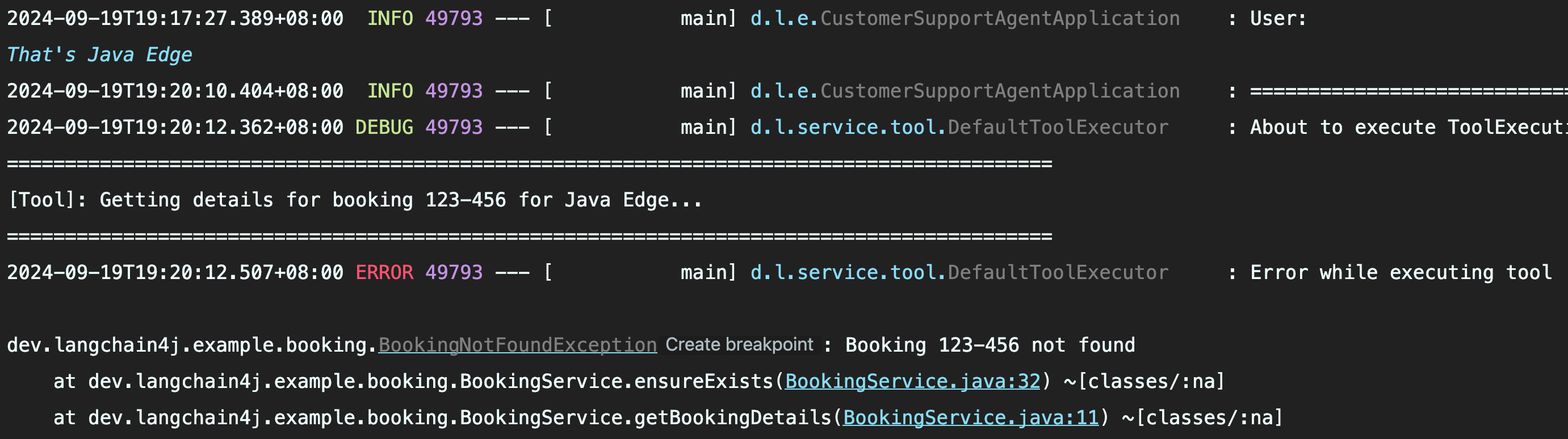This screenshot has width=1568, height=439.
Task: Click the user input text That's Java Edge
Action: click(x=99, y=54)
